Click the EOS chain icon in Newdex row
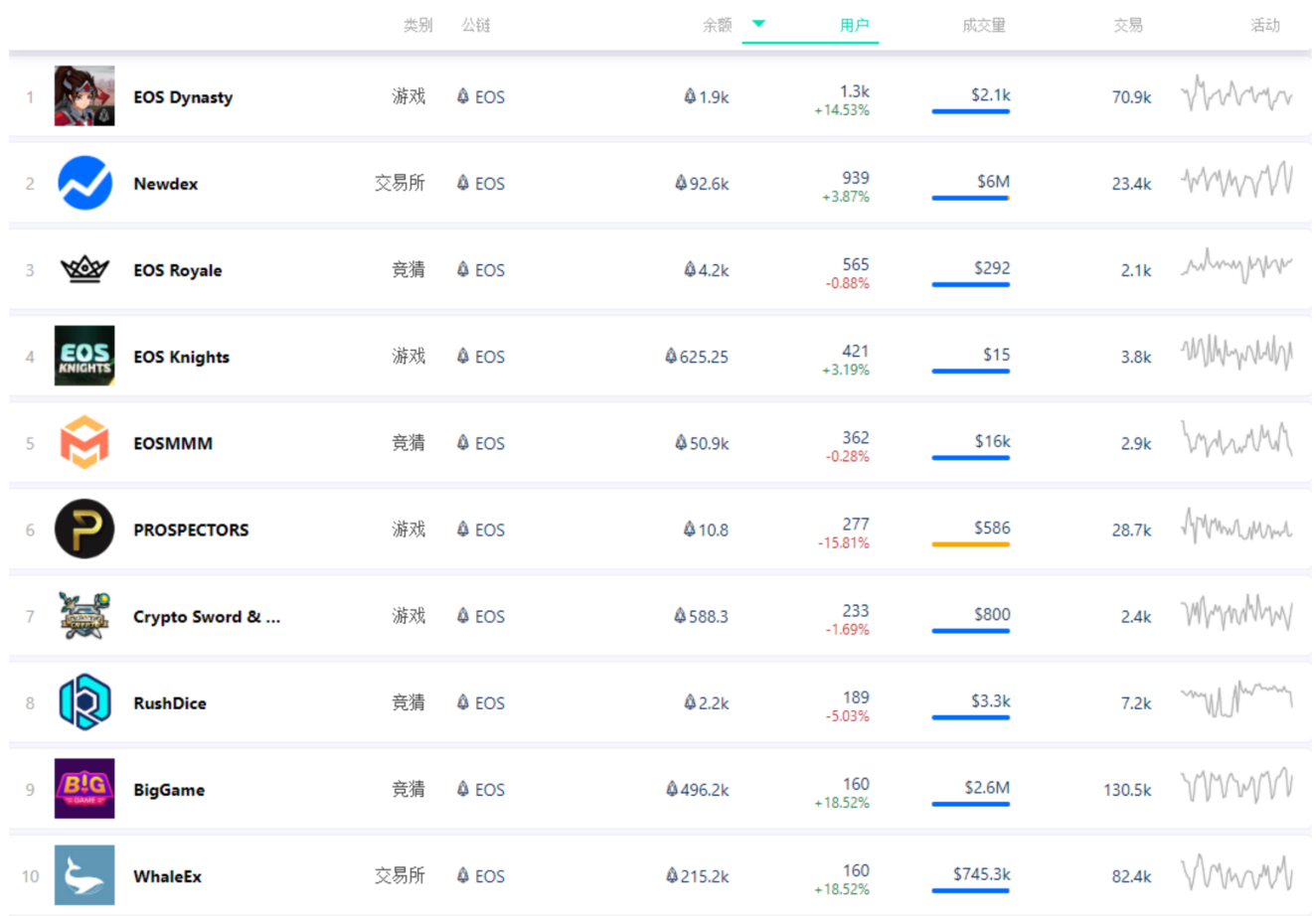Screen dimensions: 1316x916 (462, 183)
